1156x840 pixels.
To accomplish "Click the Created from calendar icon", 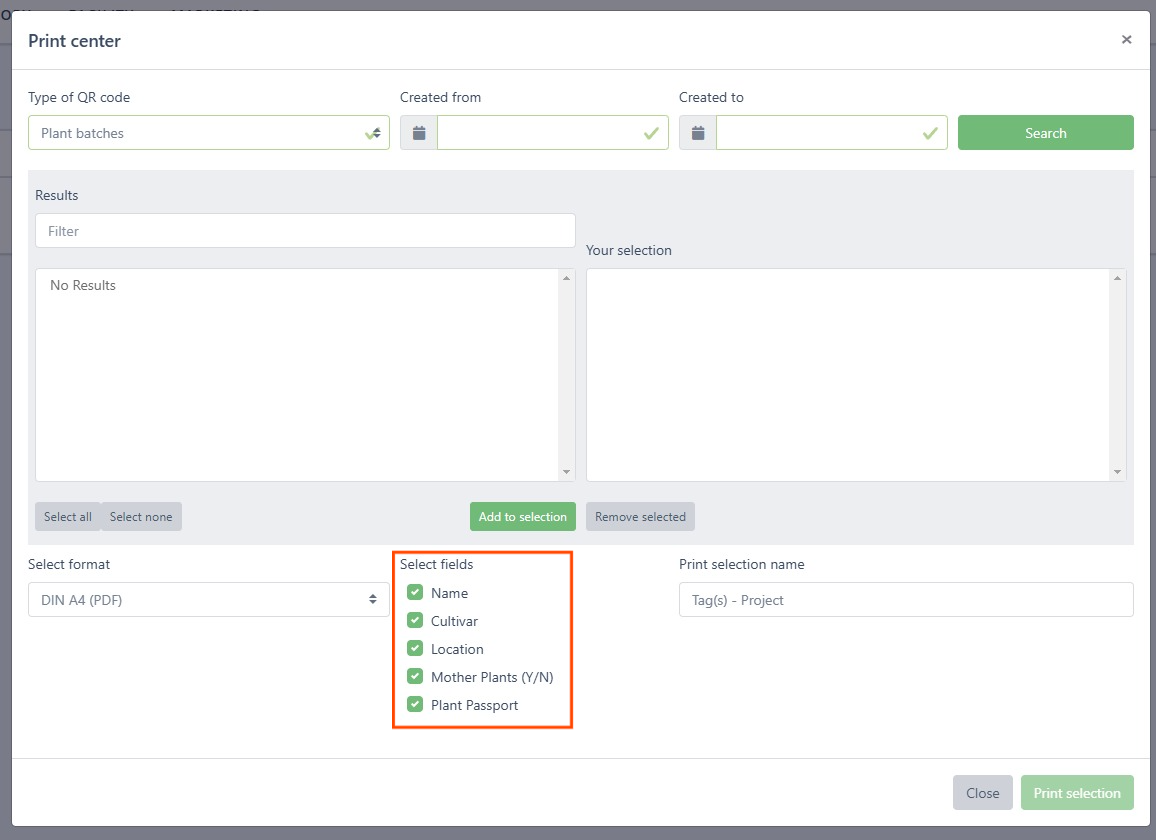I will [419, 133].
